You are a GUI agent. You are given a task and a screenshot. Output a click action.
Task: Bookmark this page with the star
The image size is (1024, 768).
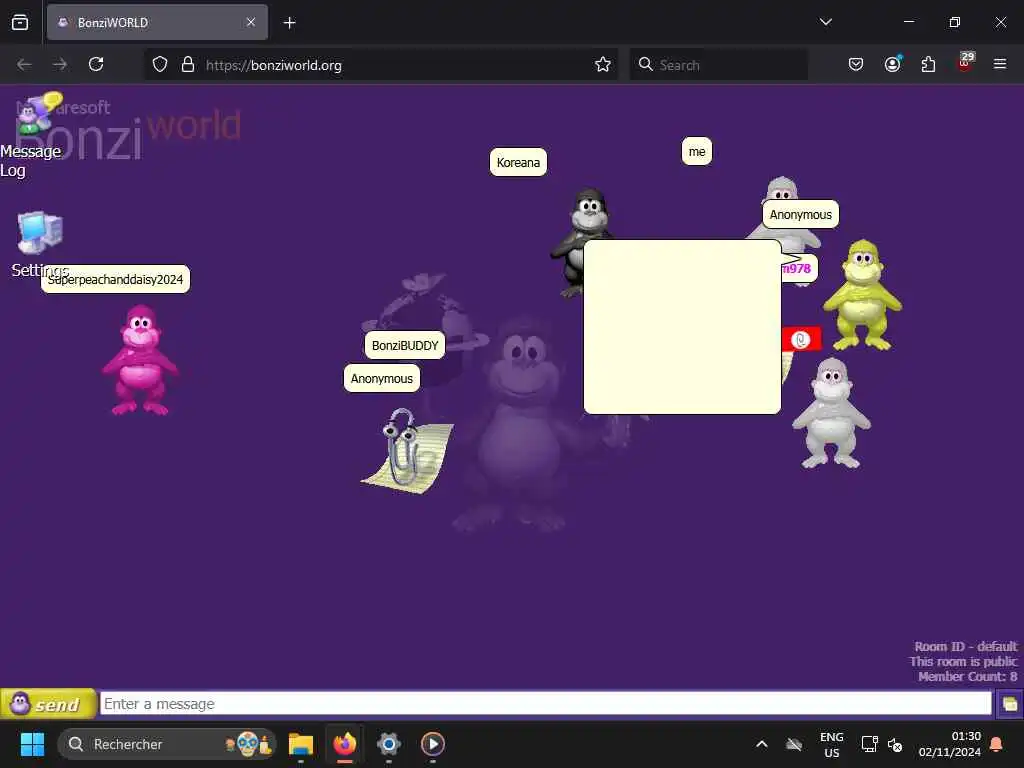click(x=603, y=65)
